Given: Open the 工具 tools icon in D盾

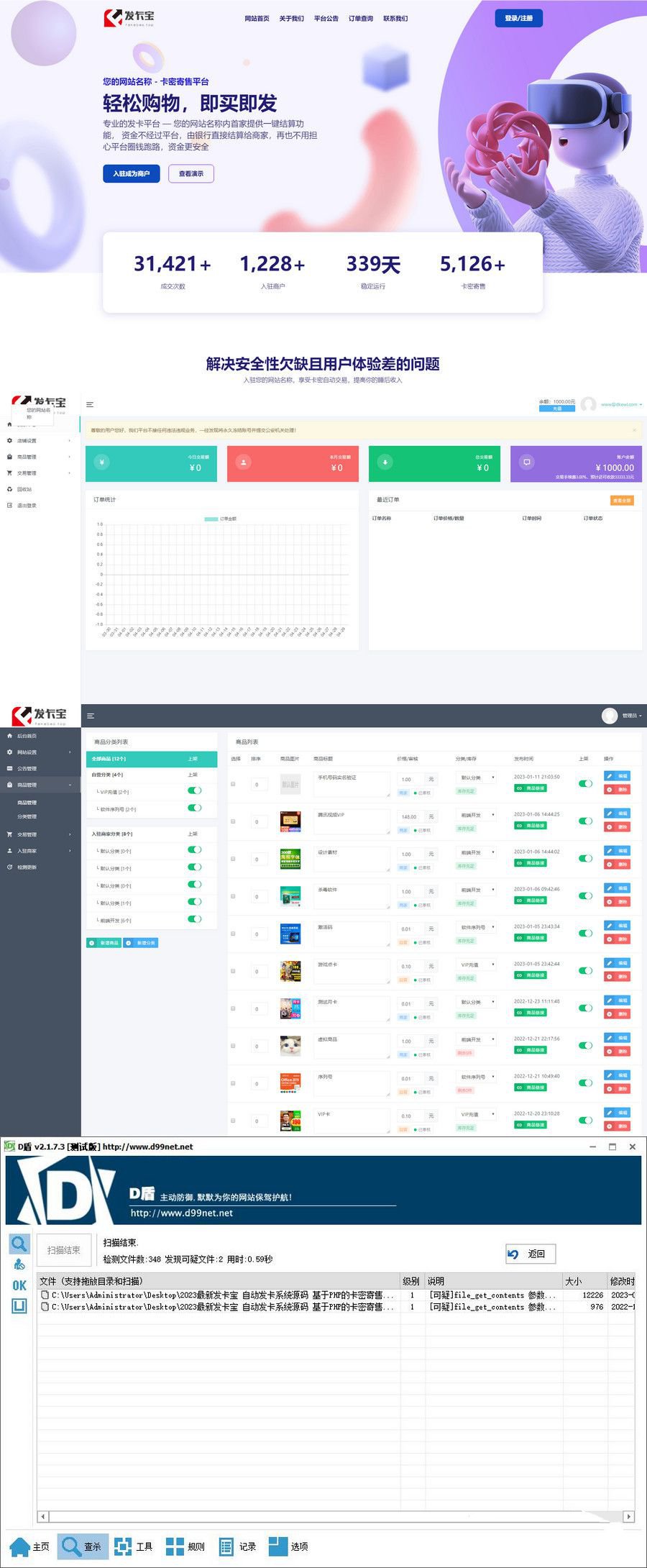Looking at the screenshot, I should pos(124,1546).
